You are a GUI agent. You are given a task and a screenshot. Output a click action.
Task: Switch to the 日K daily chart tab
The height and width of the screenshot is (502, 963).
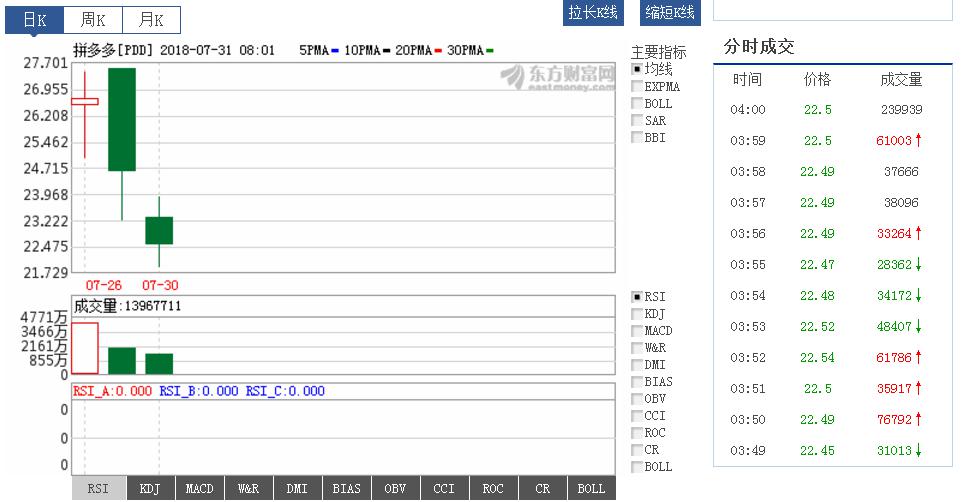pyautogui.click(x=34, y=20)
